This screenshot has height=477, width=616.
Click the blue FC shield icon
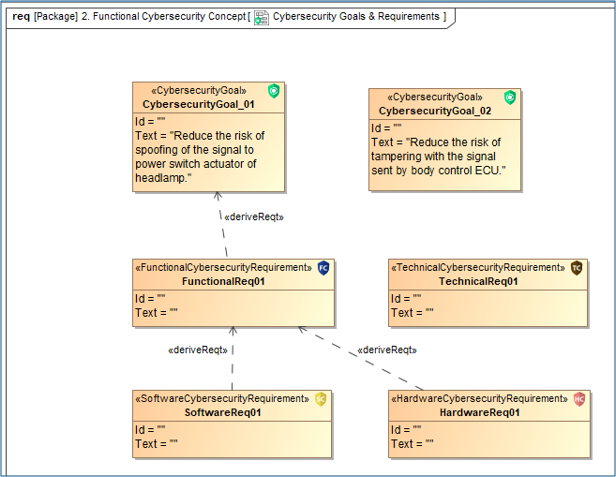[323, 268]
